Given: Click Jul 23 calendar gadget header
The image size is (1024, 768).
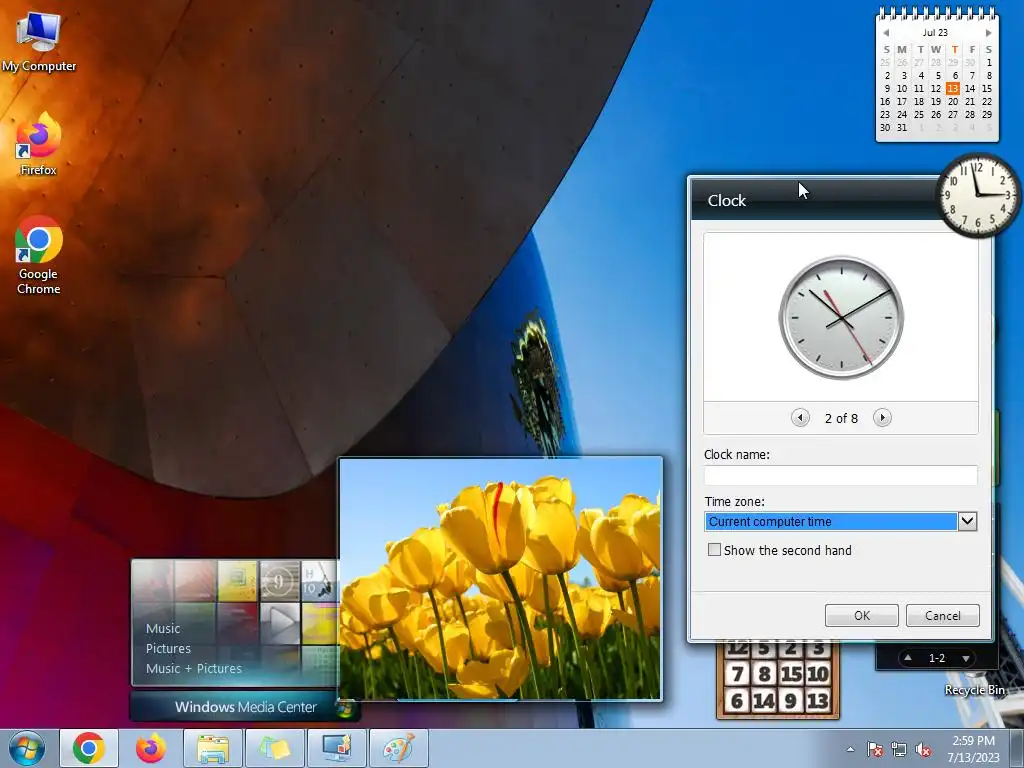Looking at the screenshot, I should pyautogui.click(x=935, y=33).
